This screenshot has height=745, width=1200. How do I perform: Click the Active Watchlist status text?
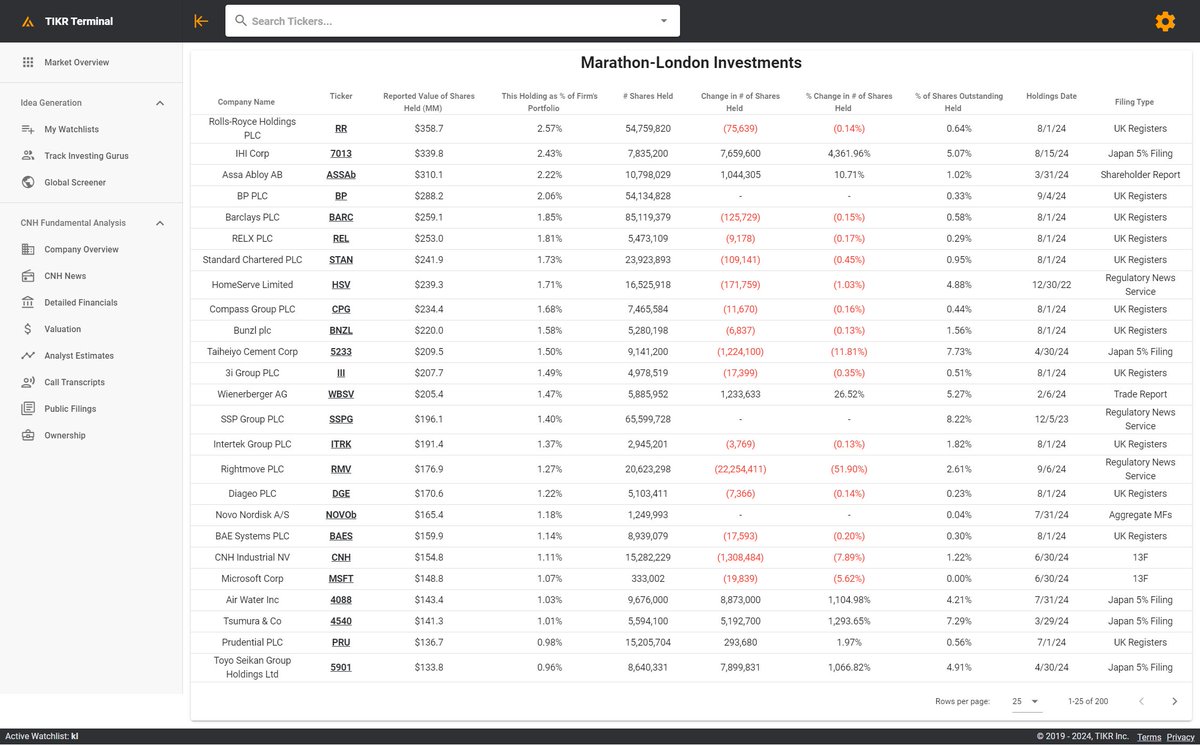coord(41,736)
